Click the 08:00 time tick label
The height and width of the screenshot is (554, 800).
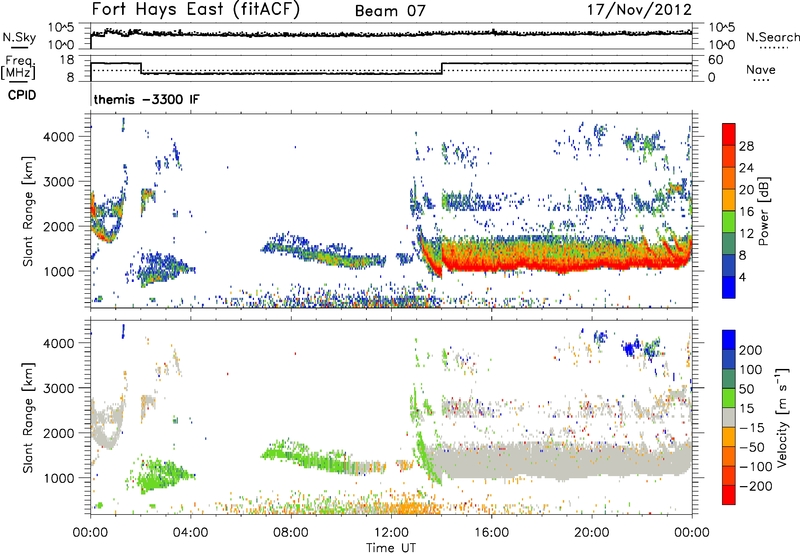(x=290, y=533)
